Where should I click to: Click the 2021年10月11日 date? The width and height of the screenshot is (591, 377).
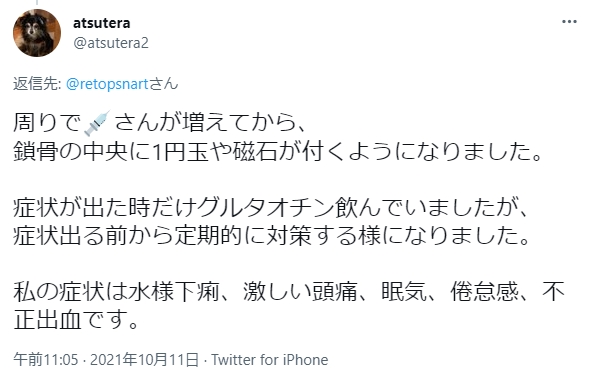pyautogui.click(x=144, y=360)
